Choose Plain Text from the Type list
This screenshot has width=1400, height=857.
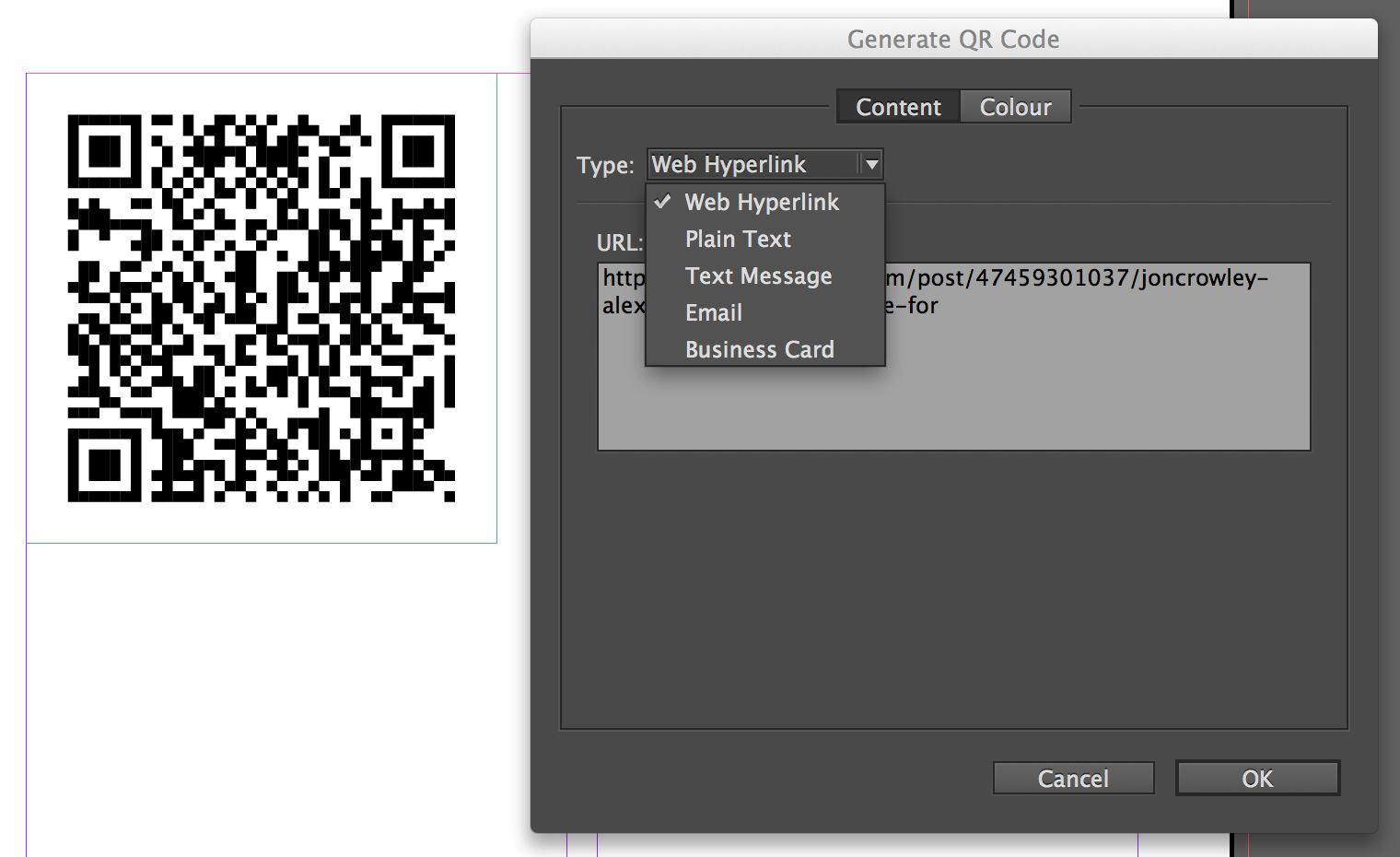(x=764, y=239)
